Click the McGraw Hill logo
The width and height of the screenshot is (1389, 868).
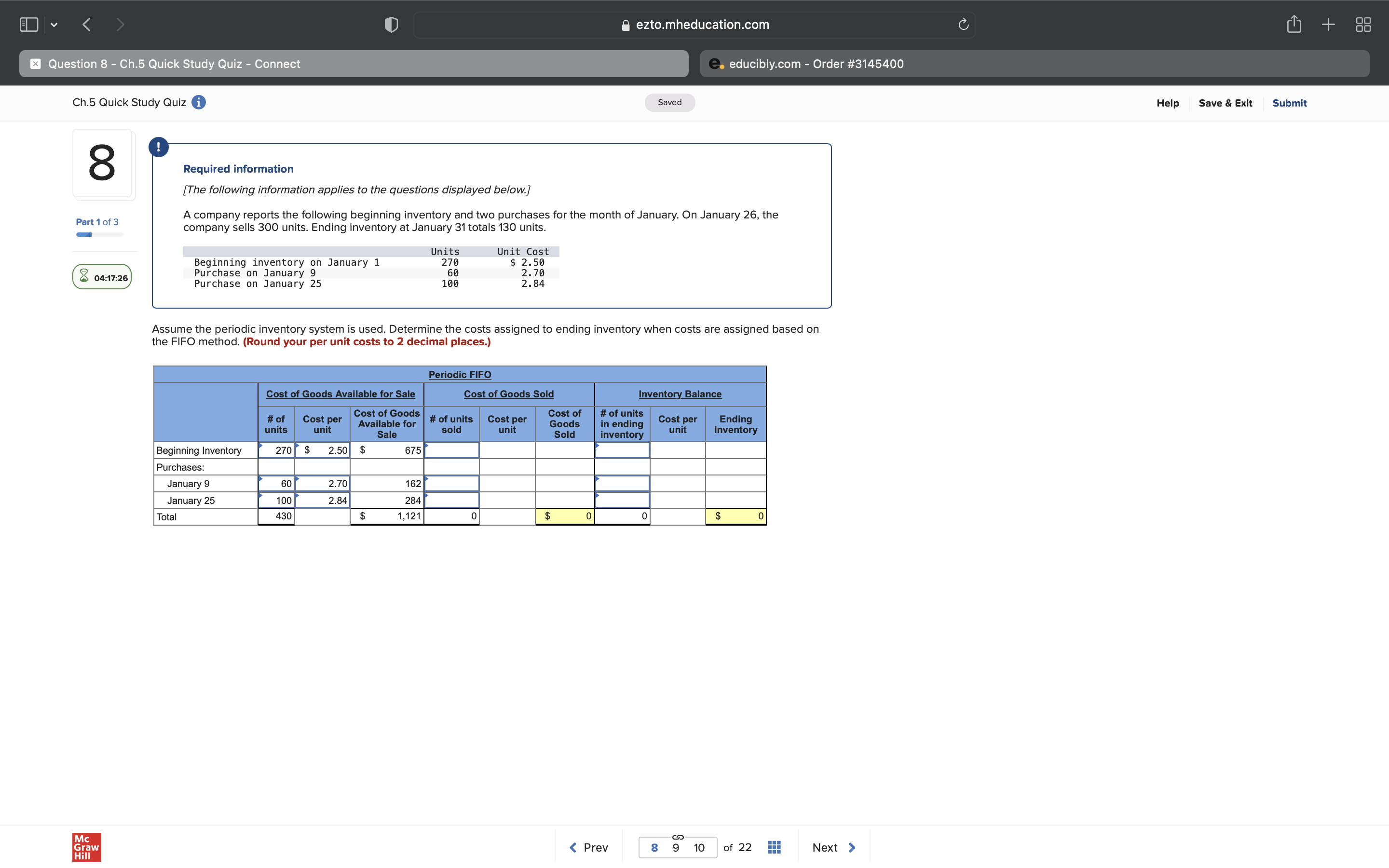point(86,846)
